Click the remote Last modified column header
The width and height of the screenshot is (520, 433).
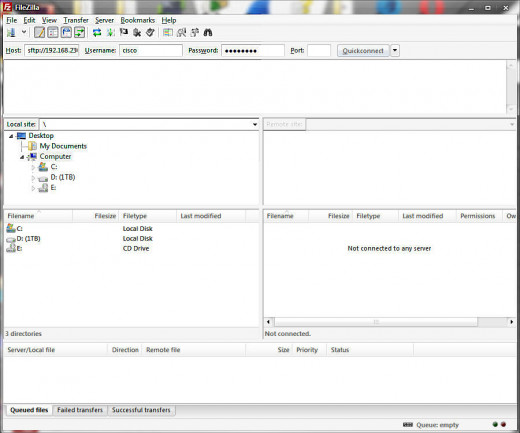pos(427,216)
